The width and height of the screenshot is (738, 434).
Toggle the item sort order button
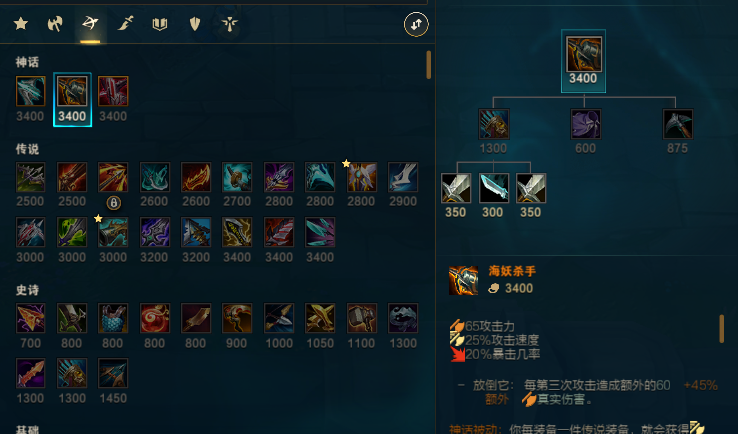416,24
